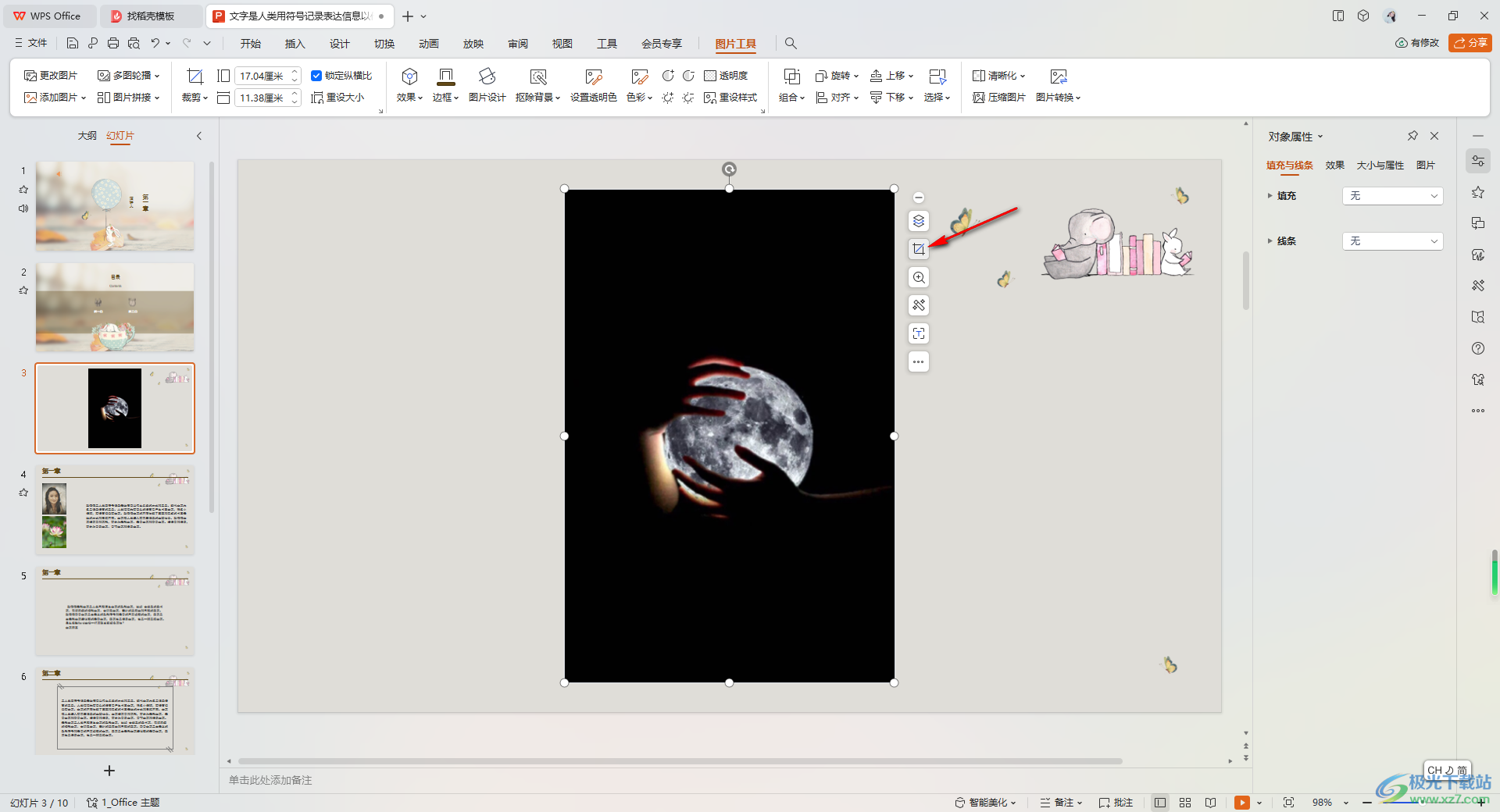Switch to 大小与属性 properties tab
This screenshot has height=812, width=1500.
coord(1380,166)
